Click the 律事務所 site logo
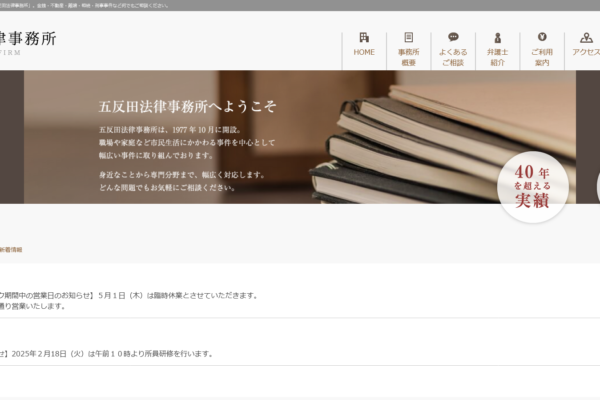The width and height of the screenshot is (600, 400). pos(28,42)
